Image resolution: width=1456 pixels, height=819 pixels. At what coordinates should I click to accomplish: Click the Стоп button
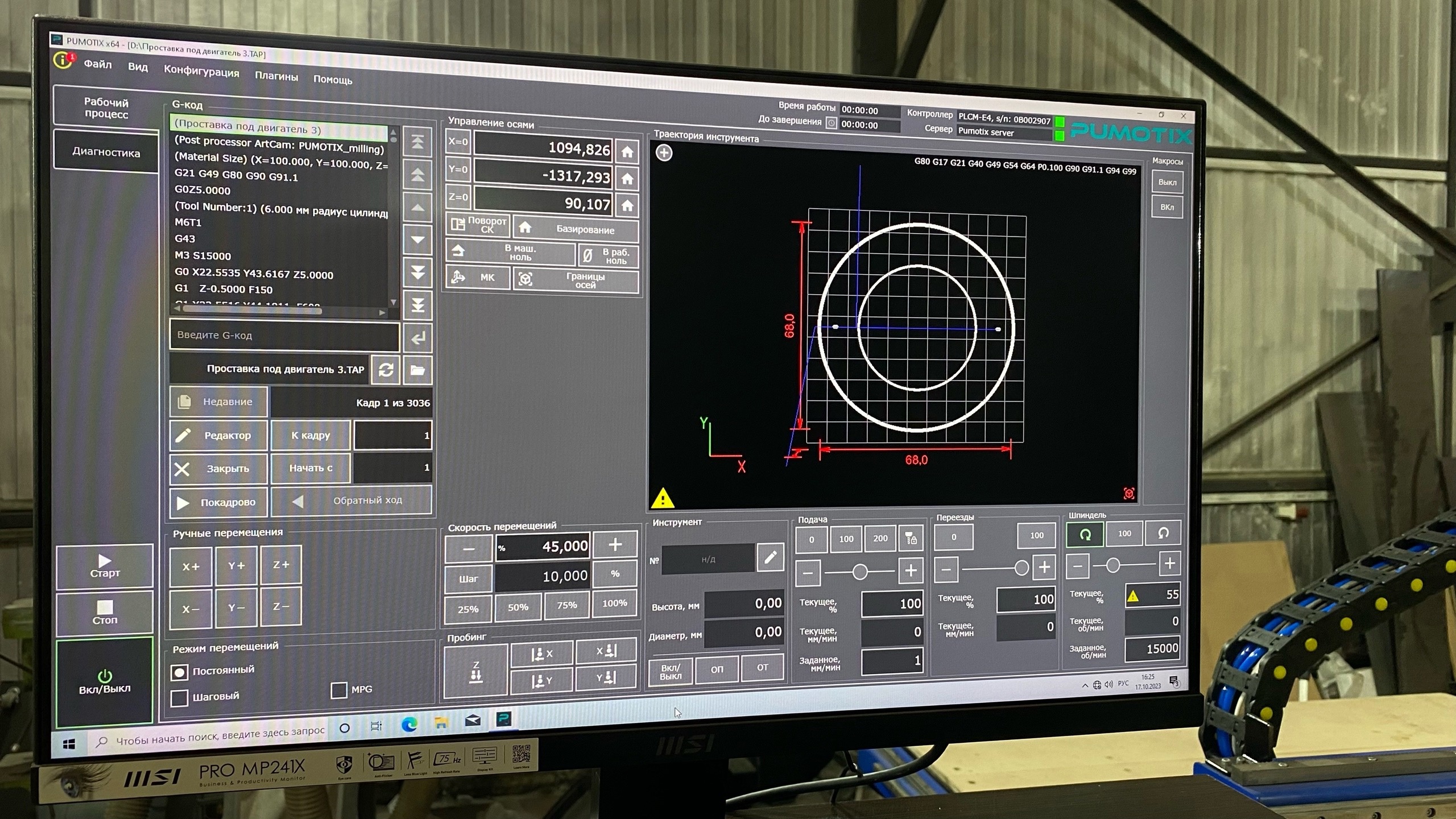pos(105,613)
